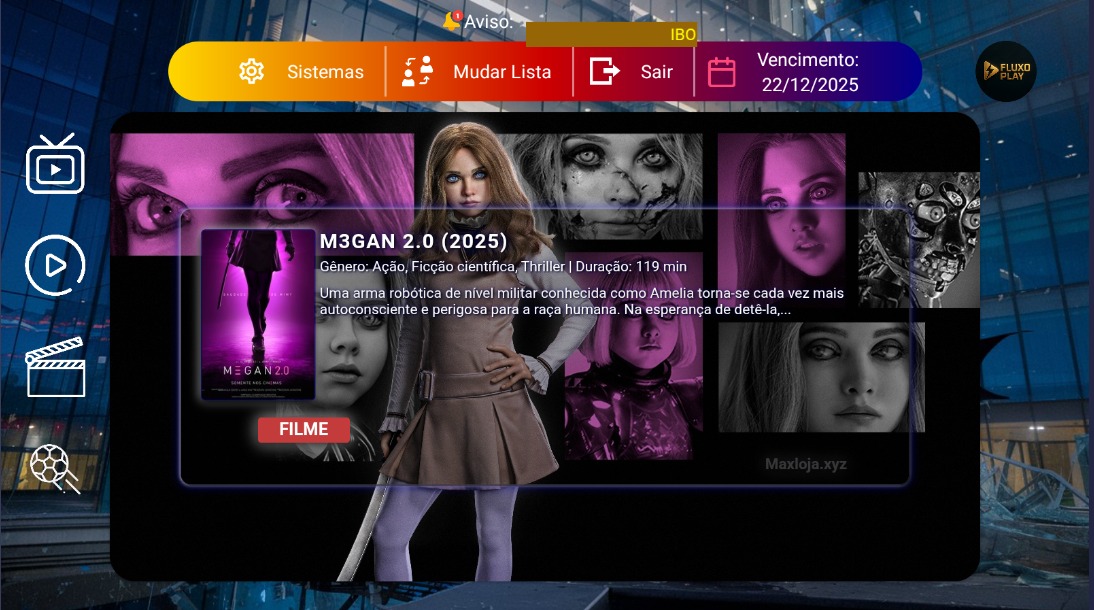Screen dimensions: 1094x610
Task: Click the switch-users icon beside Mudar Lista
Action: (418, 72)
